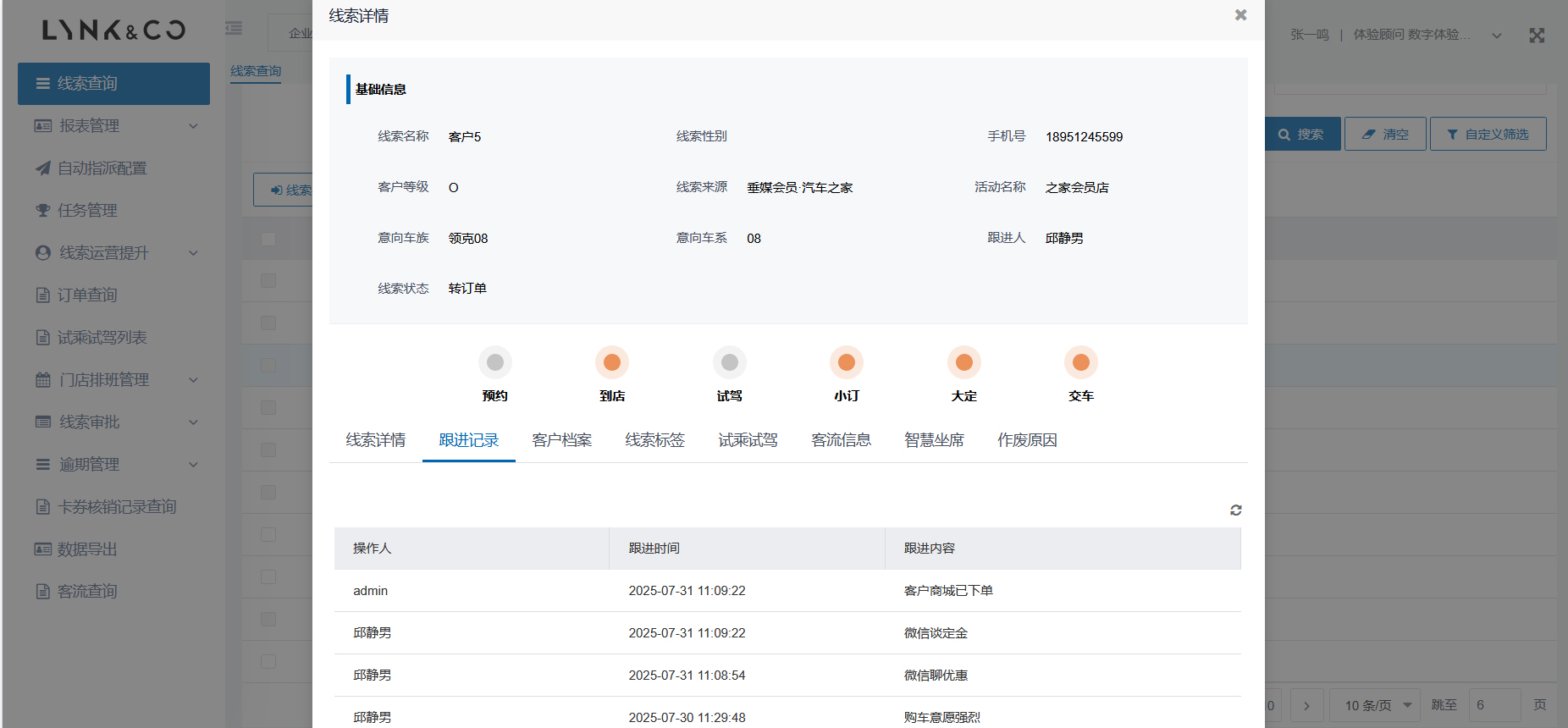This screenshot has height=728, width=1568.
Task: Switch to 客流信息 tab
Action: (842, 440)
